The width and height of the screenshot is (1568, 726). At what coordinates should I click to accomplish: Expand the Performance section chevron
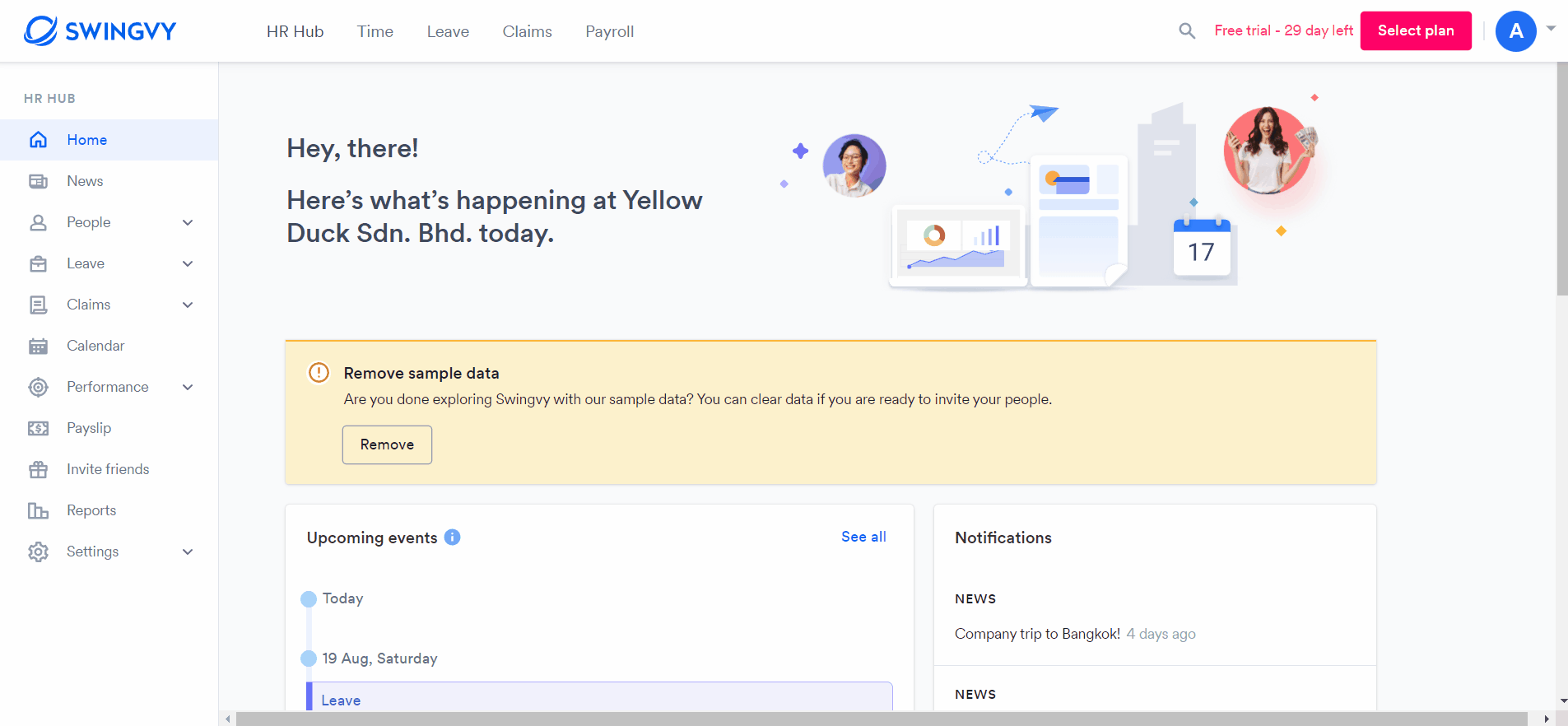click(188, 387)
